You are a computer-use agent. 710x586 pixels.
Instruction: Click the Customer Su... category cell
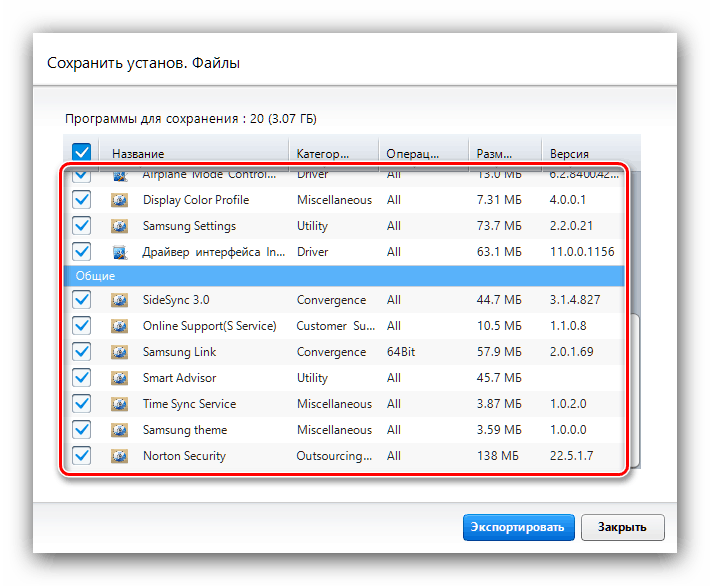[x=336, y=326]
